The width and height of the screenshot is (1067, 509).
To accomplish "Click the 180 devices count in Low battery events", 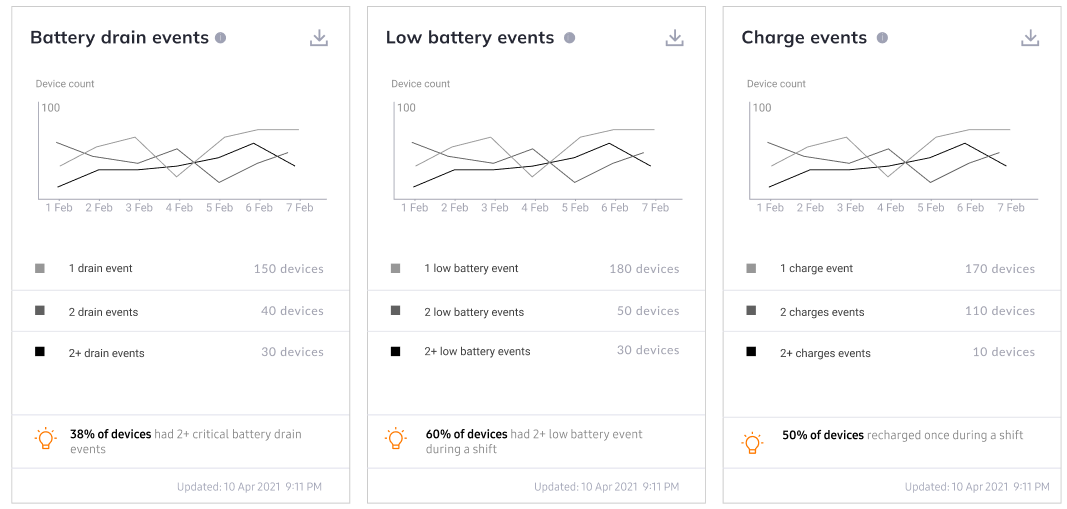I will [644, 269].
